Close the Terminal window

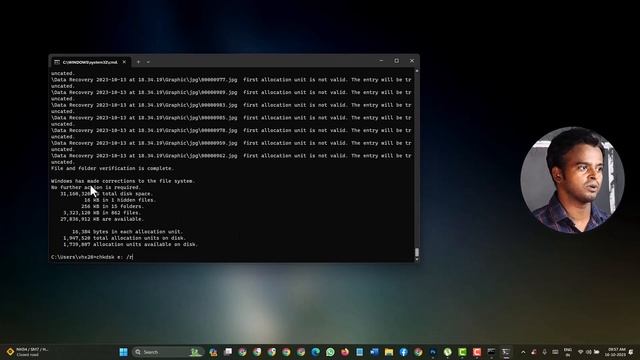pos(412,61)
